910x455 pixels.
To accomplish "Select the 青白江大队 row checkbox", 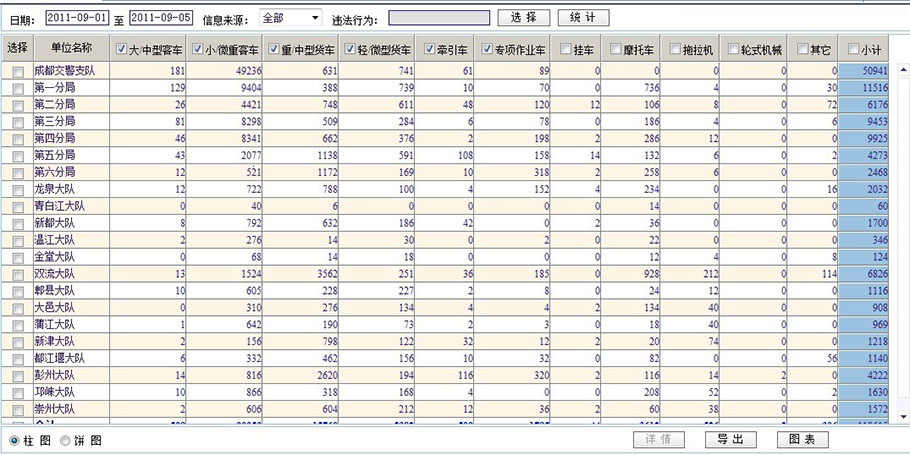I will [x=18, y=207].
